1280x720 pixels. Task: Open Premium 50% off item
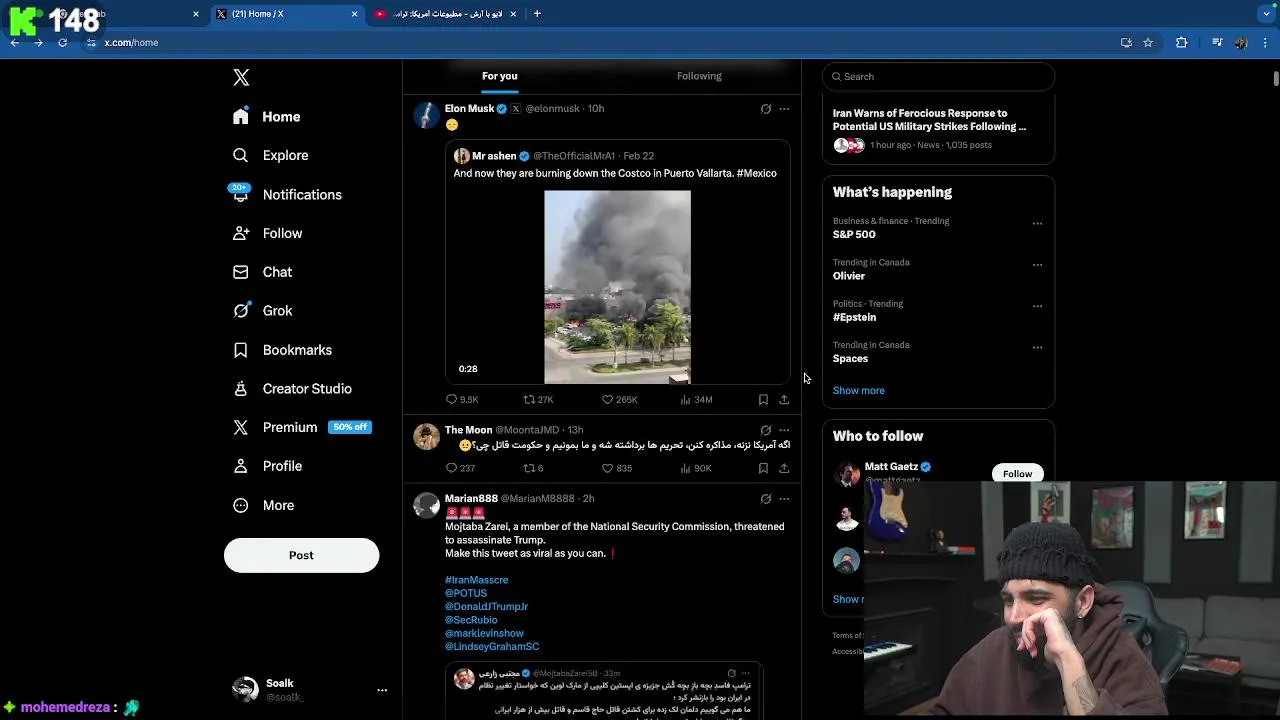(x=301, y=427)
